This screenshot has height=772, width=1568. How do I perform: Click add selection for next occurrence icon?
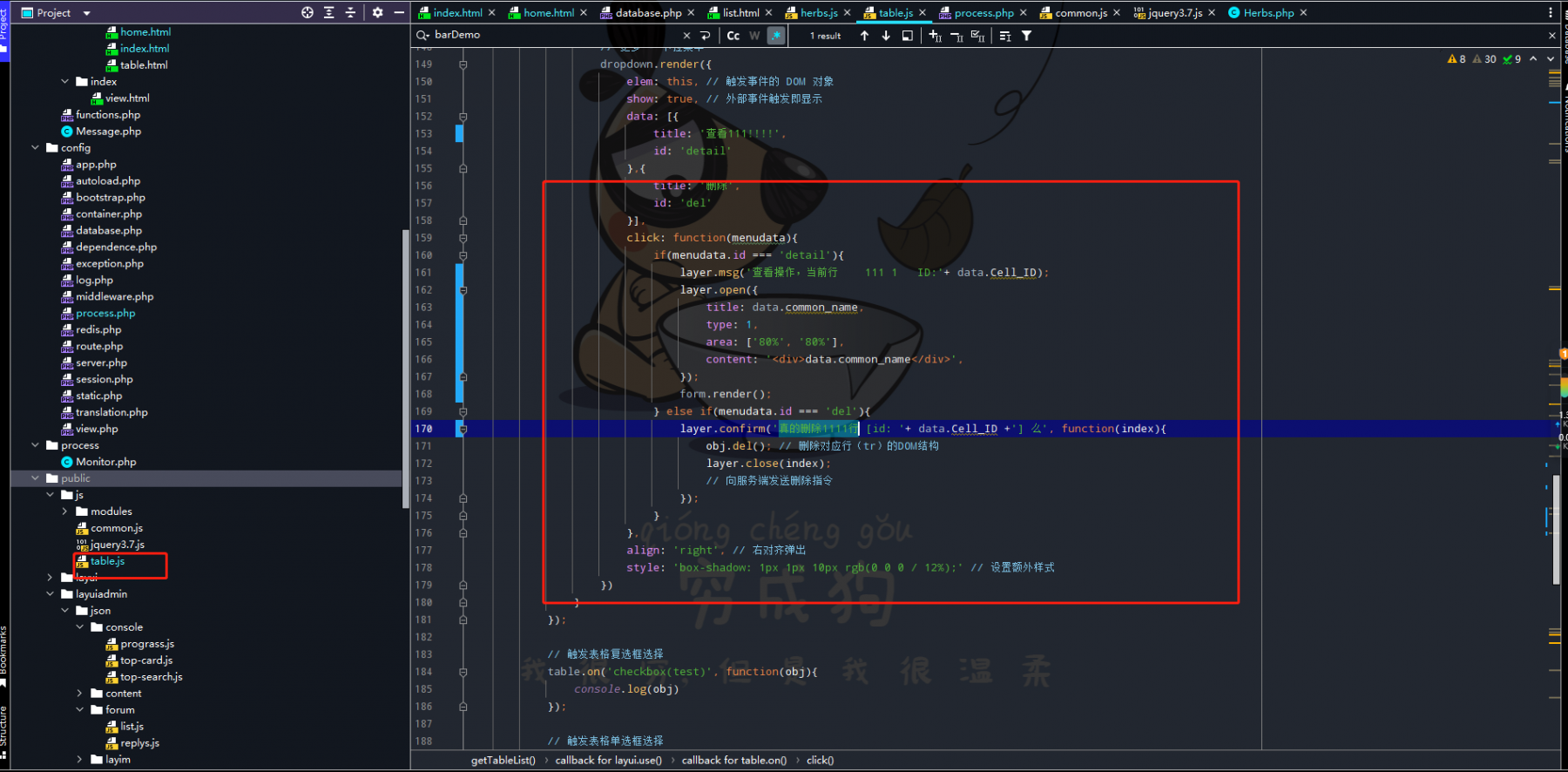(x=936, y=36)
